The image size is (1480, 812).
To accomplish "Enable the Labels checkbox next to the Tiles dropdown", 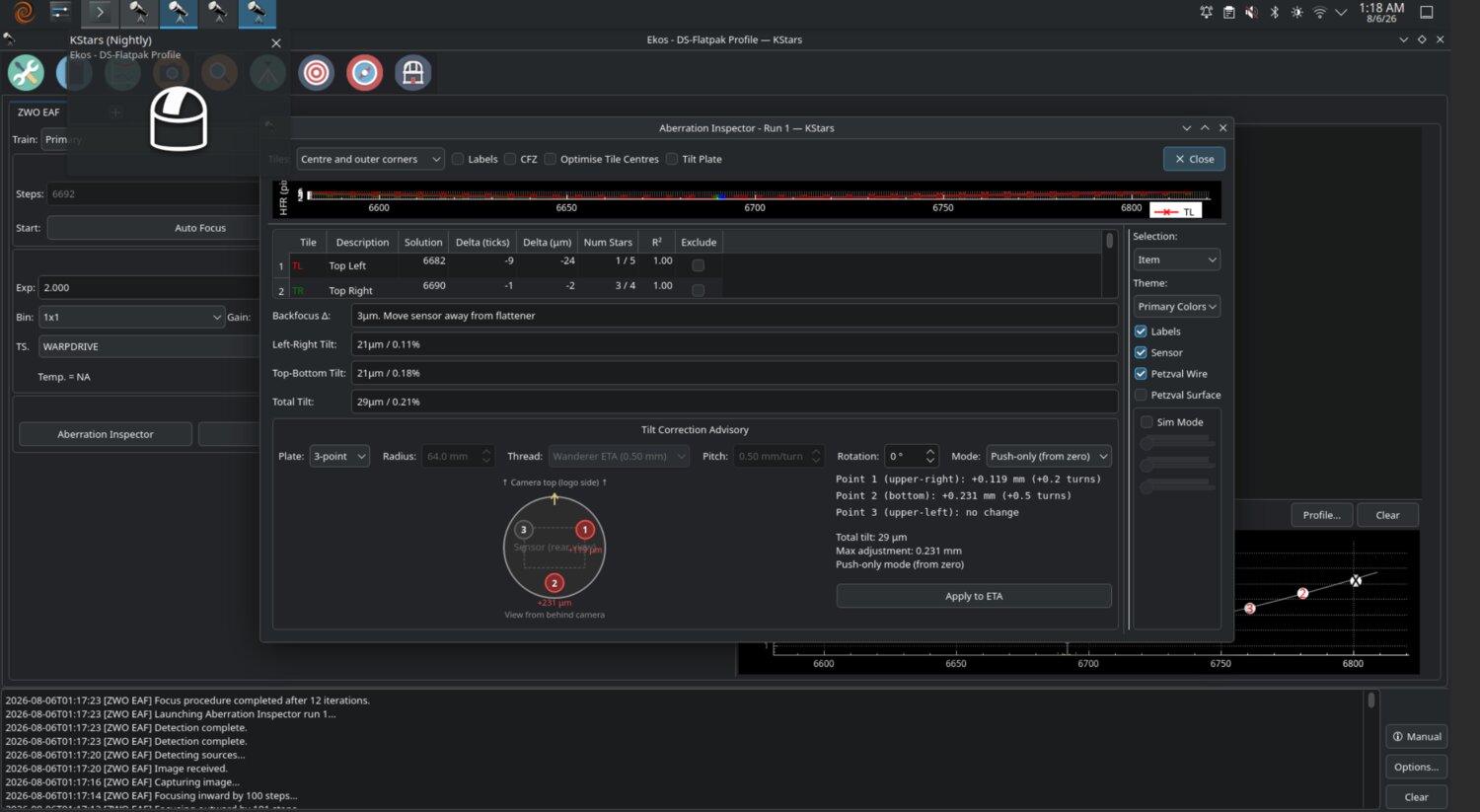I will pos(458,159).
